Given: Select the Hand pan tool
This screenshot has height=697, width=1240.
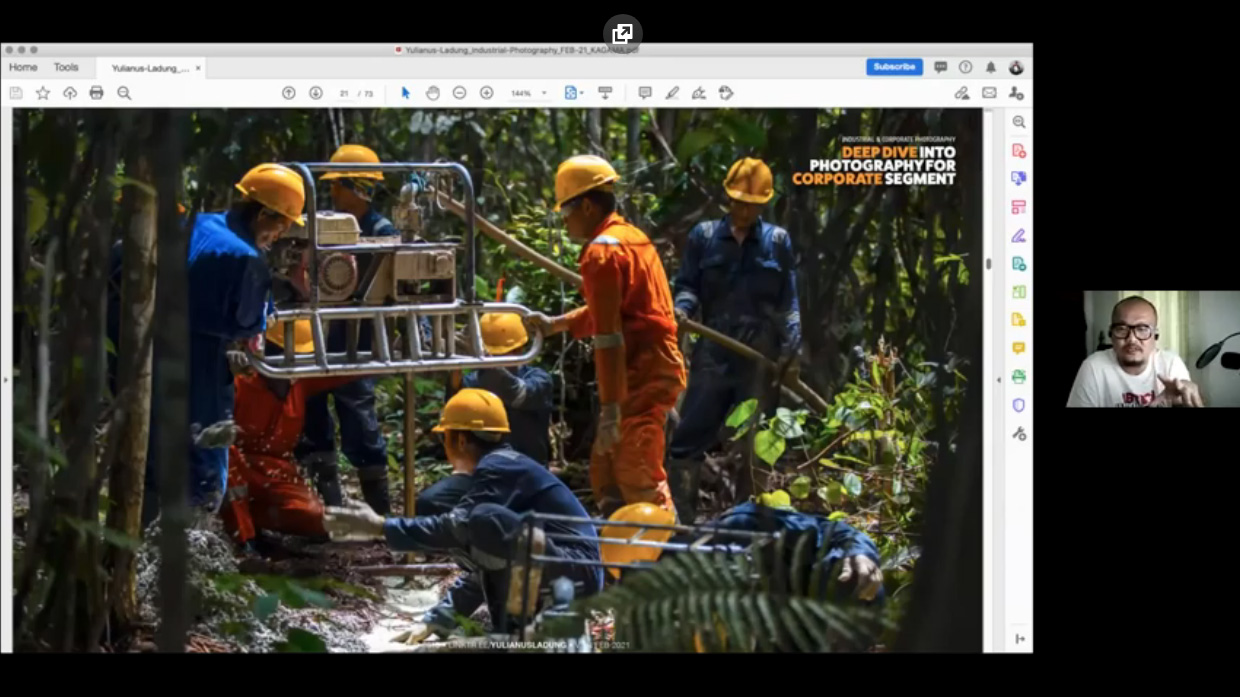Looking at the screenshot, I should (432, 93).
